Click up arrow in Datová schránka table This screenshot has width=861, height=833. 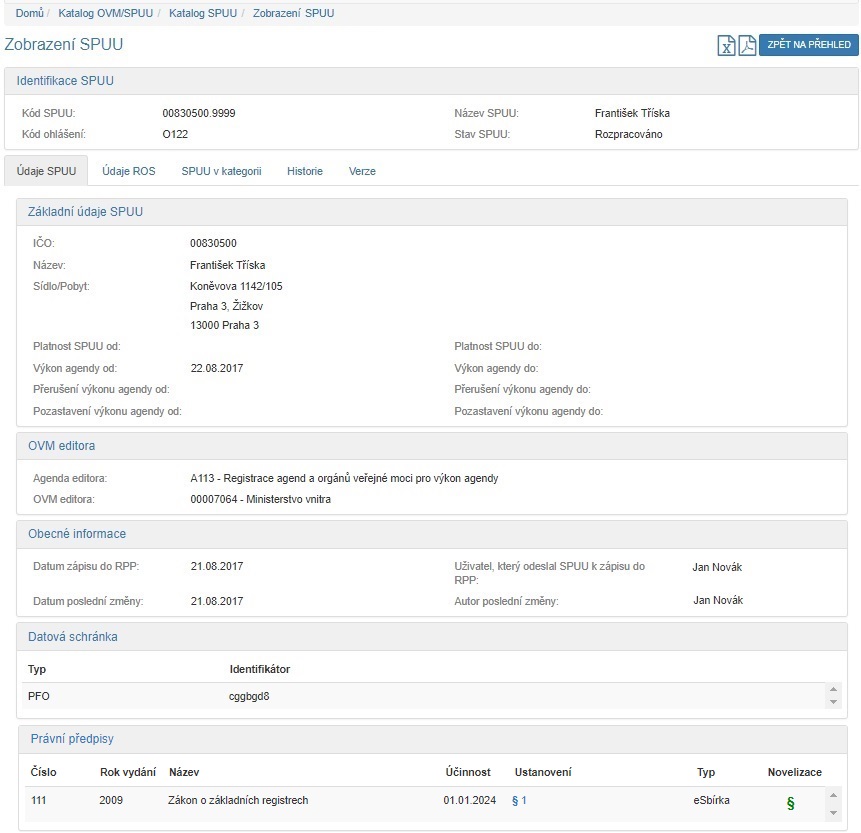point(833,690)
